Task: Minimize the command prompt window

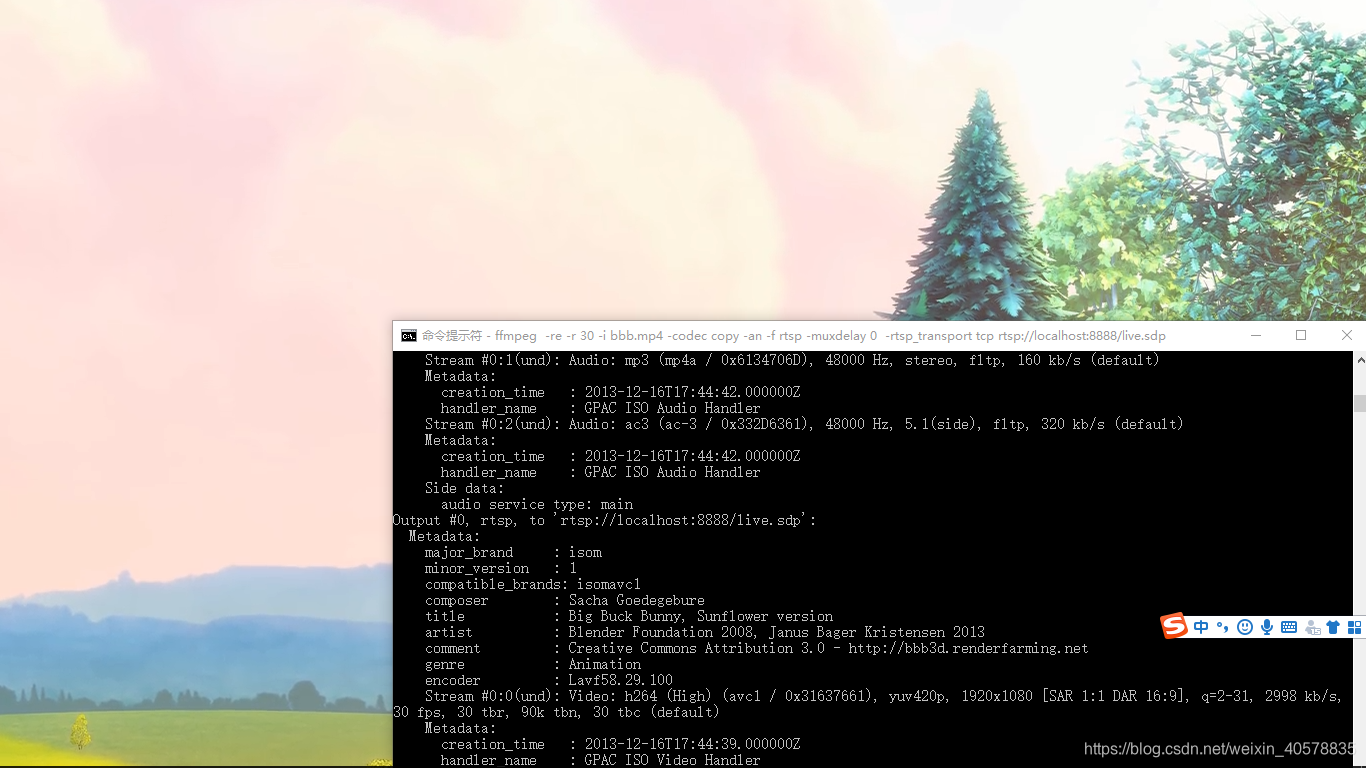Action: (1256, 335)
